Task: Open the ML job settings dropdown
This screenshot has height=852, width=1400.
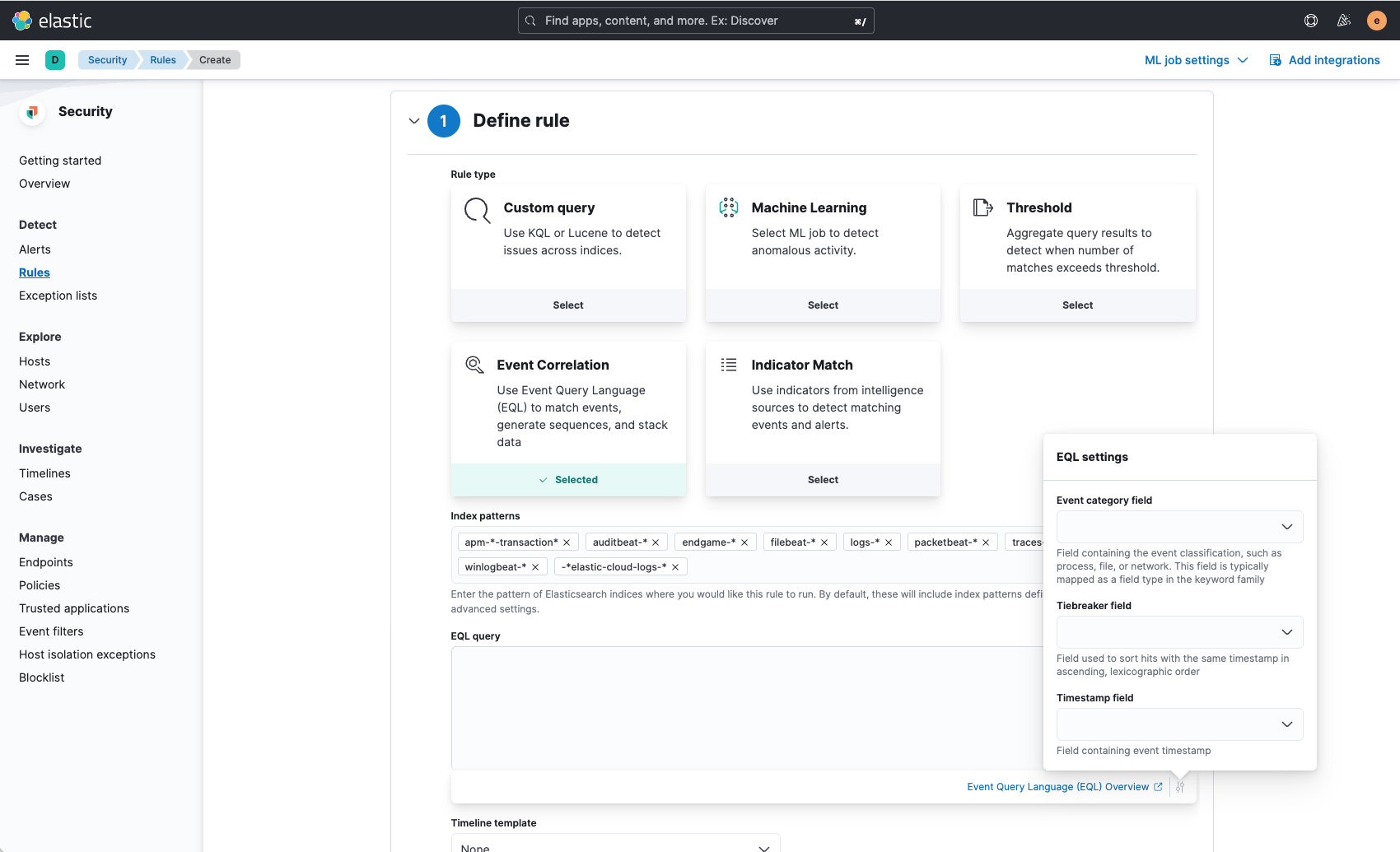Action: 1197,60
